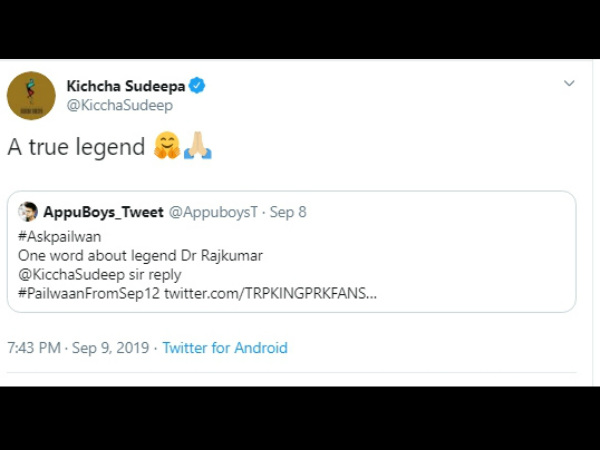
Task: Open the #Askpailwan hashtag
Action: point(58,235)
